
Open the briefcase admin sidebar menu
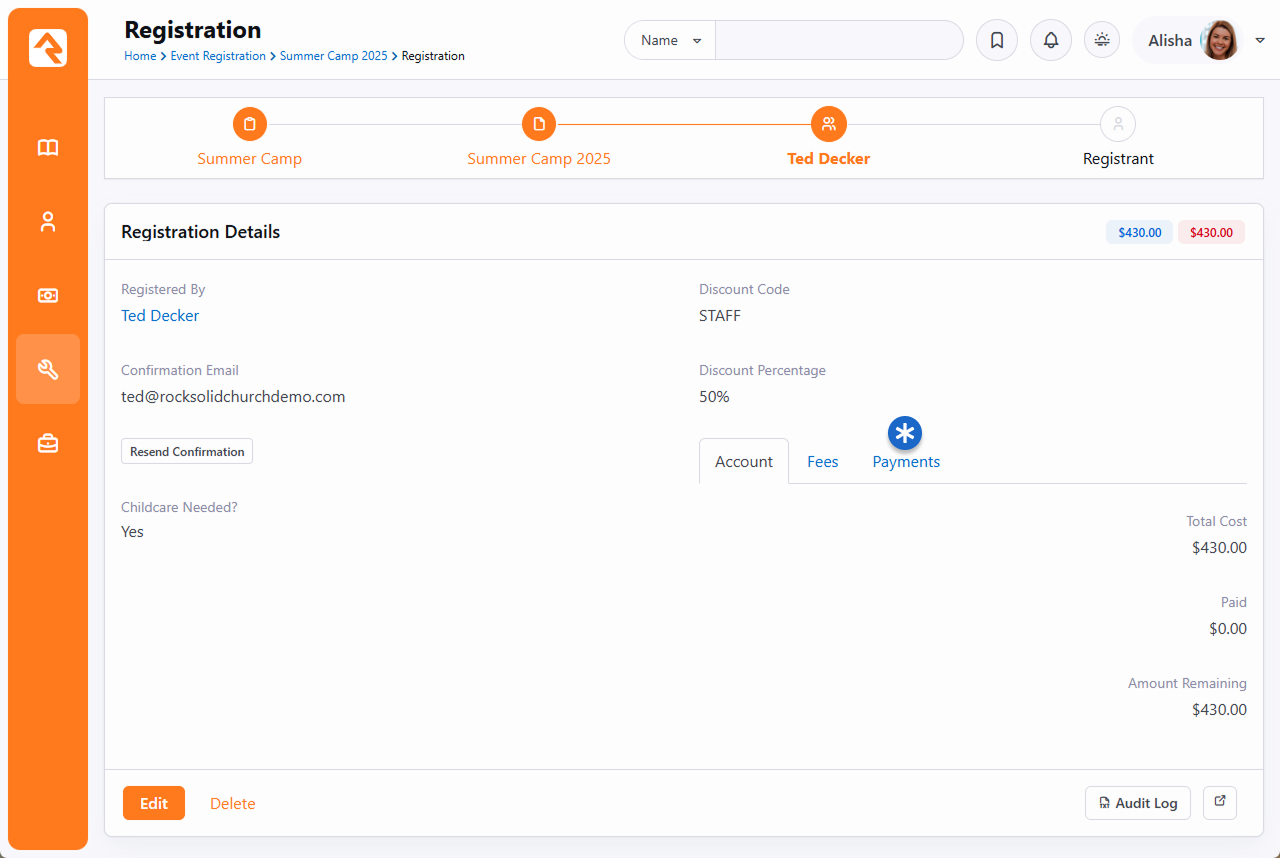pyautogui.click(x=48, y=444)
